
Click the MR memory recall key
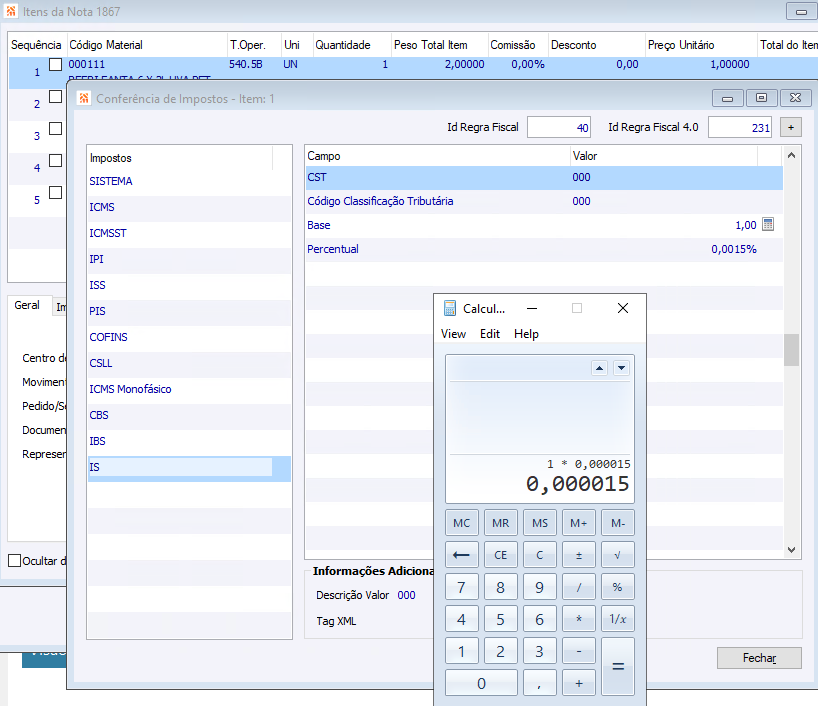[x=500, y=523]
